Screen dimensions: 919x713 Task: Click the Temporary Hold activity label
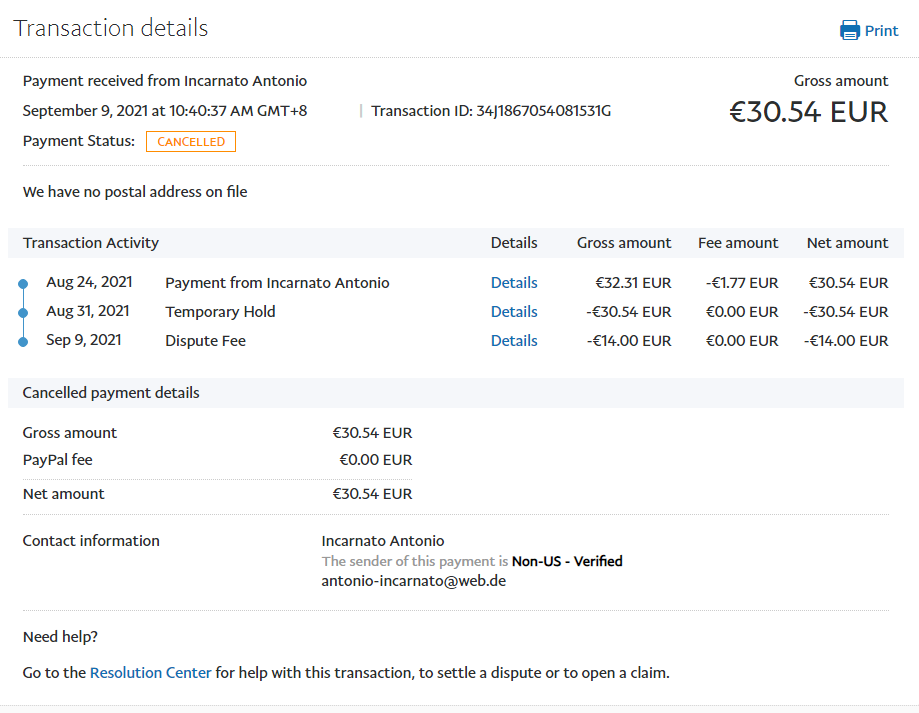click(220, 312)
